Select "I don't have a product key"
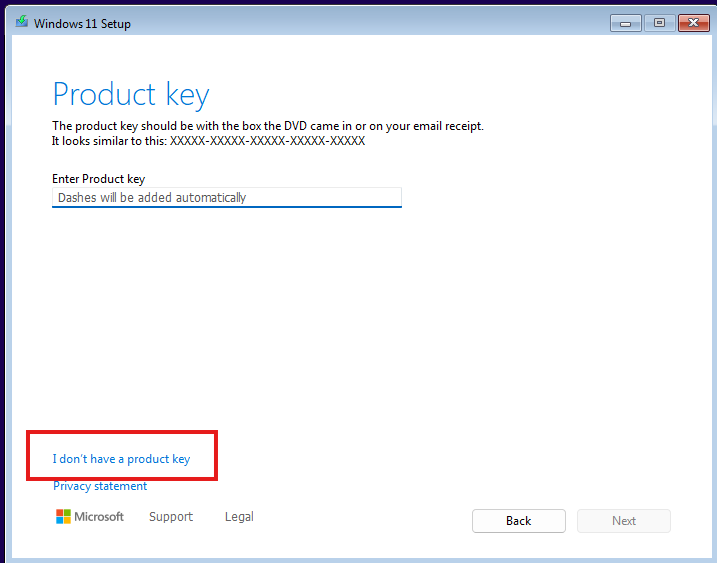Viewport: 717px width, 563px height. click(x=121, y=459)
